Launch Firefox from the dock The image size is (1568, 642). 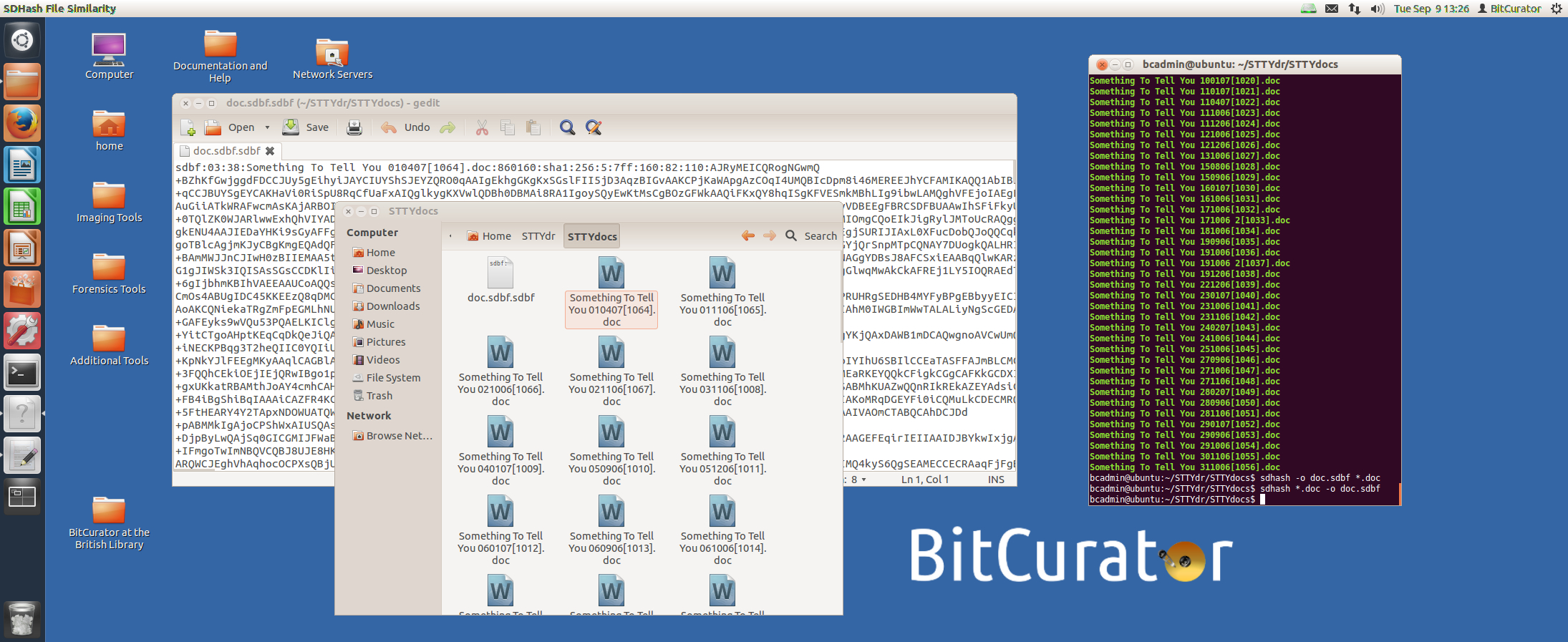click(x=22, y=123)
